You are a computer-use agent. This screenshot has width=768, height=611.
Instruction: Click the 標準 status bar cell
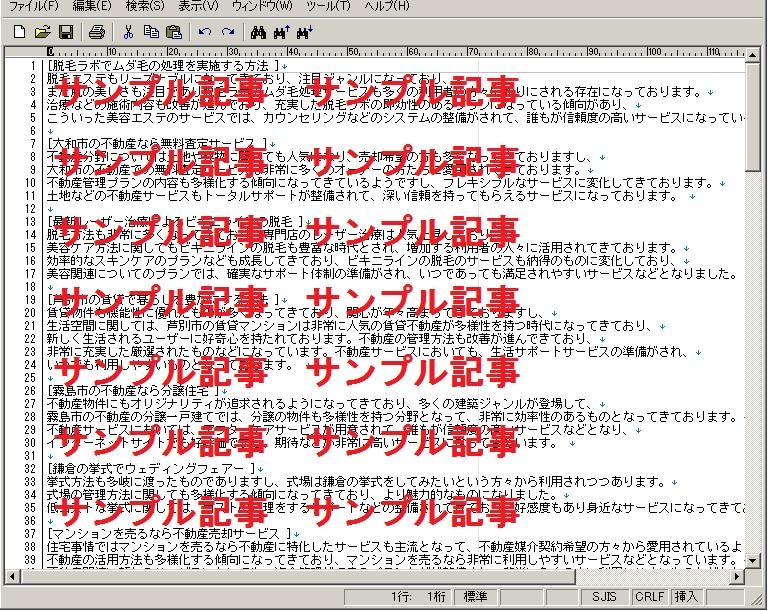coord(475,597)
